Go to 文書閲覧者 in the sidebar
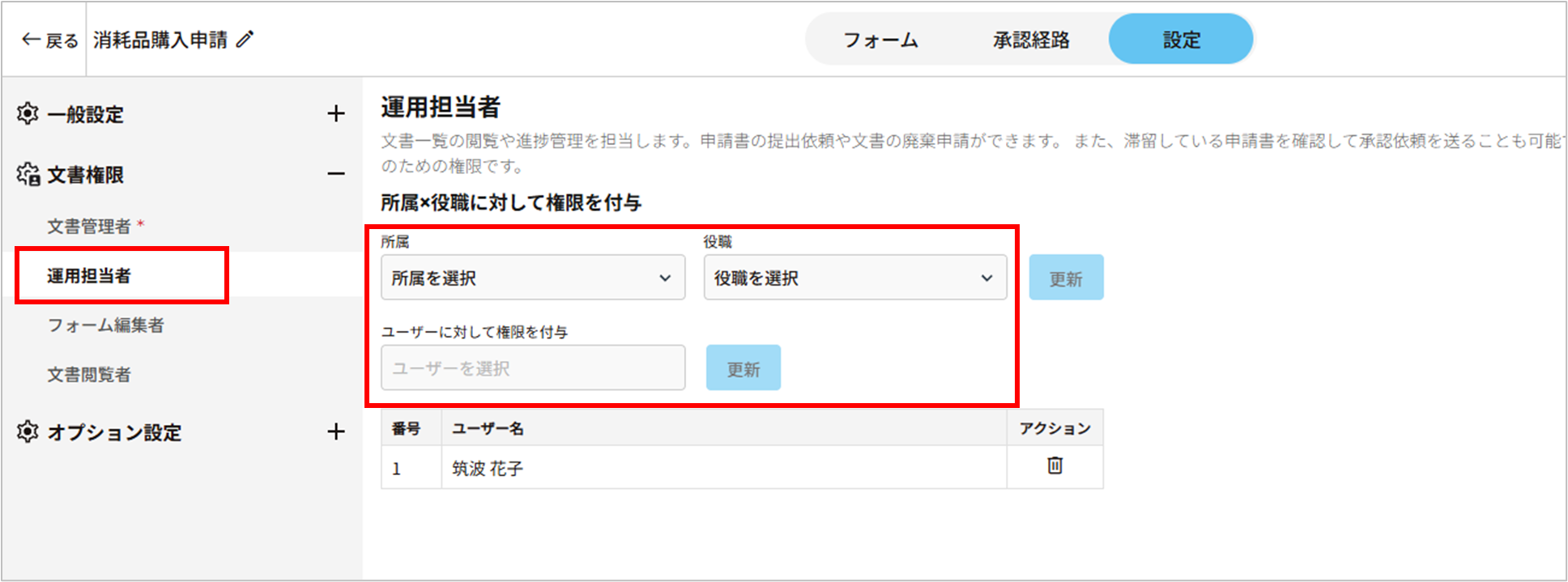 pos(89,375)
